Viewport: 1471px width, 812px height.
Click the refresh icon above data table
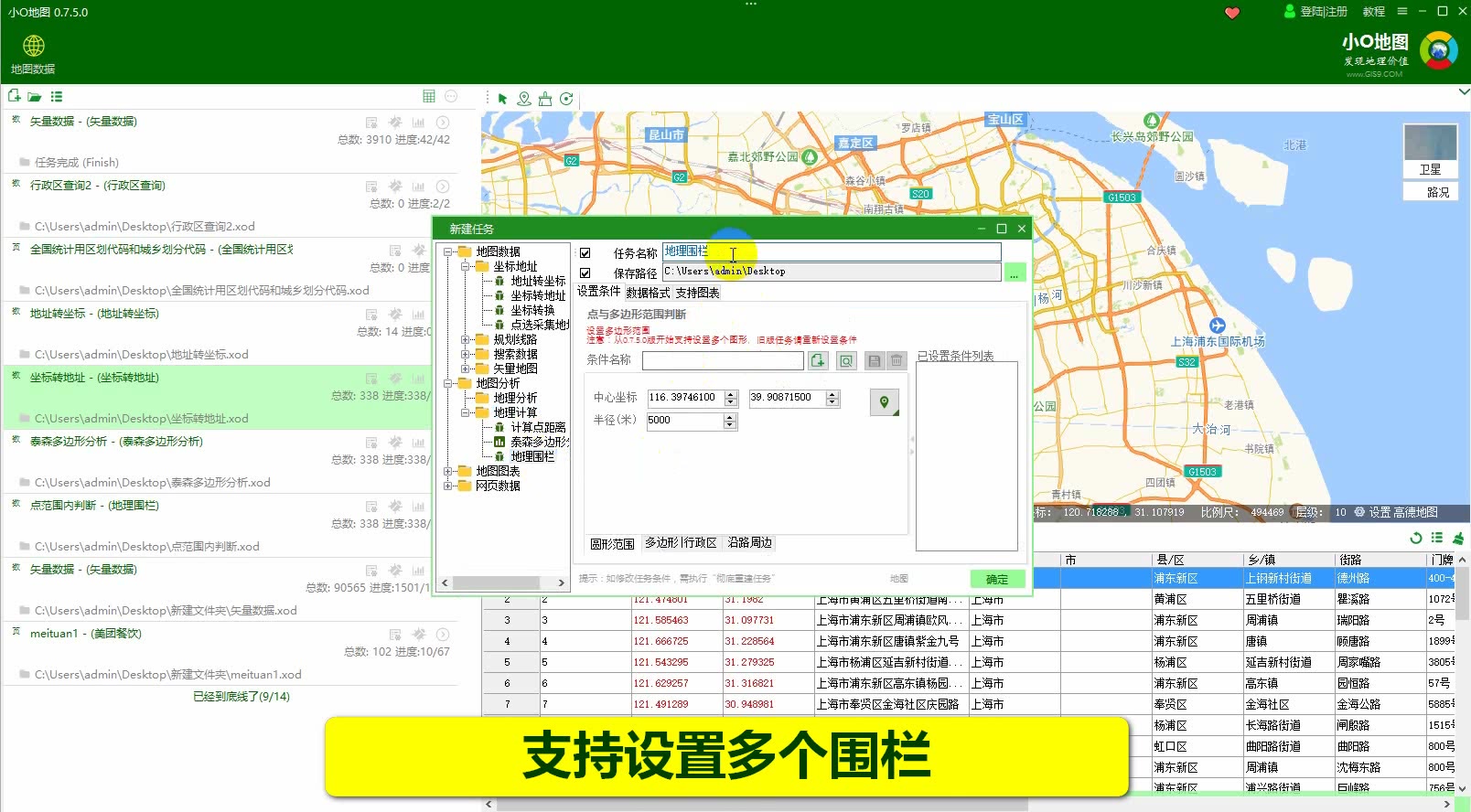(x=1416, y=538)
